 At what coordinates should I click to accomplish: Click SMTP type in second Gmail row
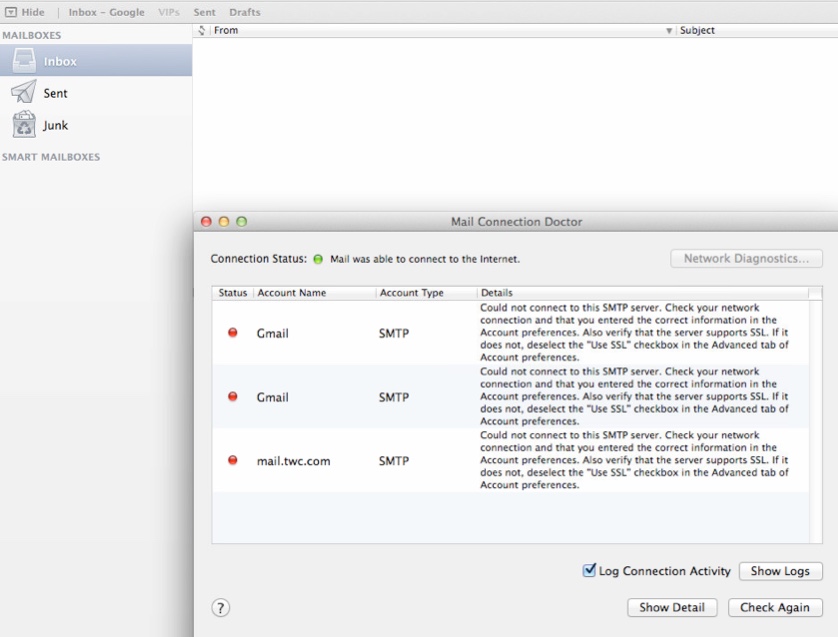click(x=394, y=398)
